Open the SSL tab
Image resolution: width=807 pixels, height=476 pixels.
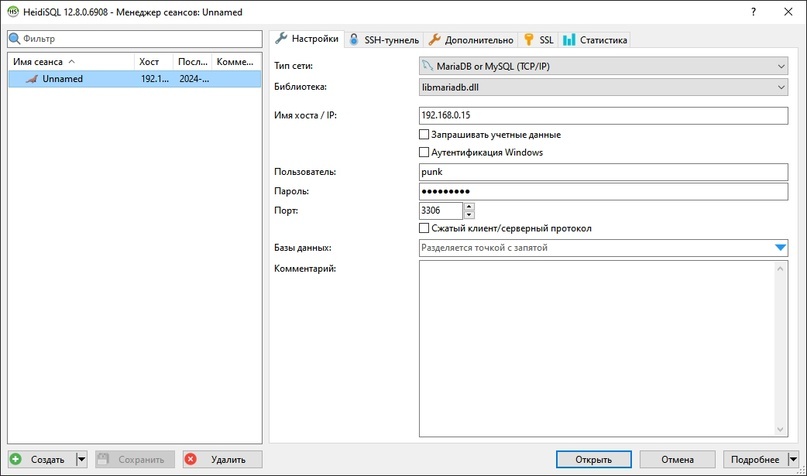click(538, 40)
